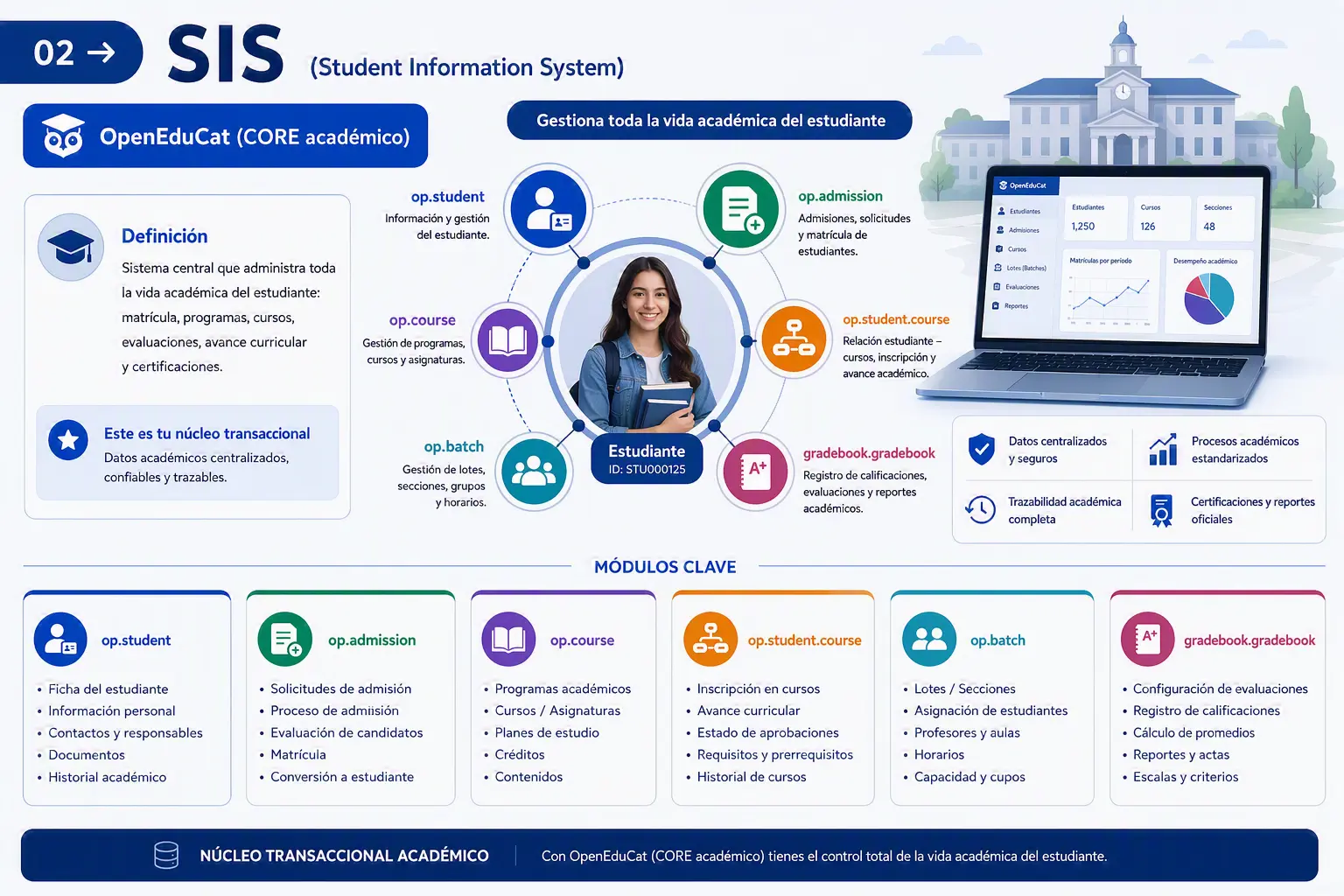1344x896 pixels.
Task: Click 'Historial académico' bullet
Action: [x=107, y=777]
